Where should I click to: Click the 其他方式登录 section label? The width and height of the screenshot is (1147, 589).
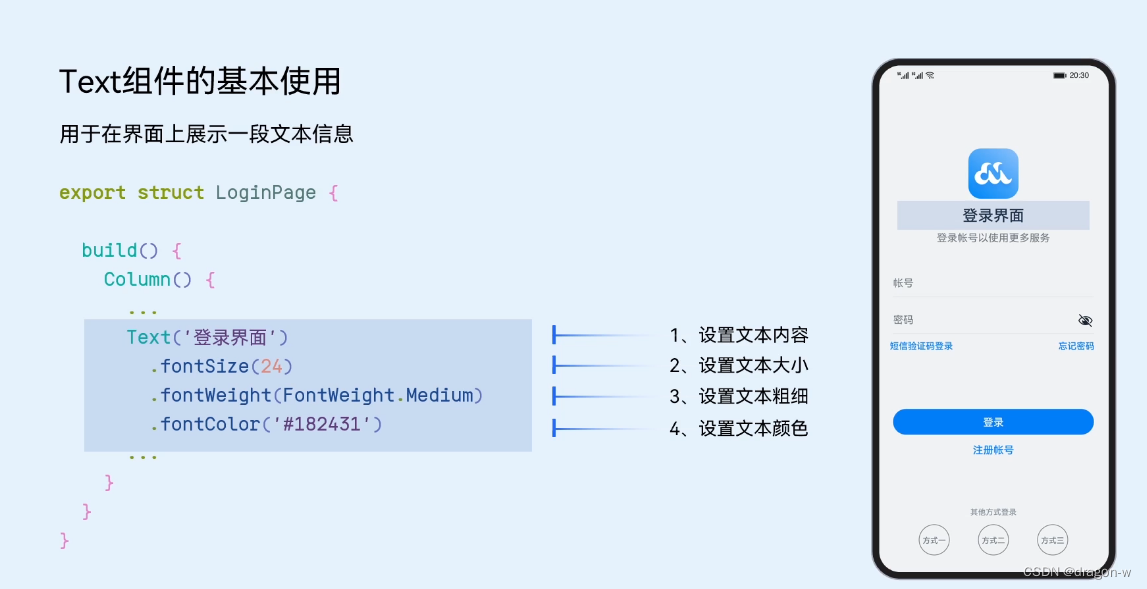click(x=993, y=510)
